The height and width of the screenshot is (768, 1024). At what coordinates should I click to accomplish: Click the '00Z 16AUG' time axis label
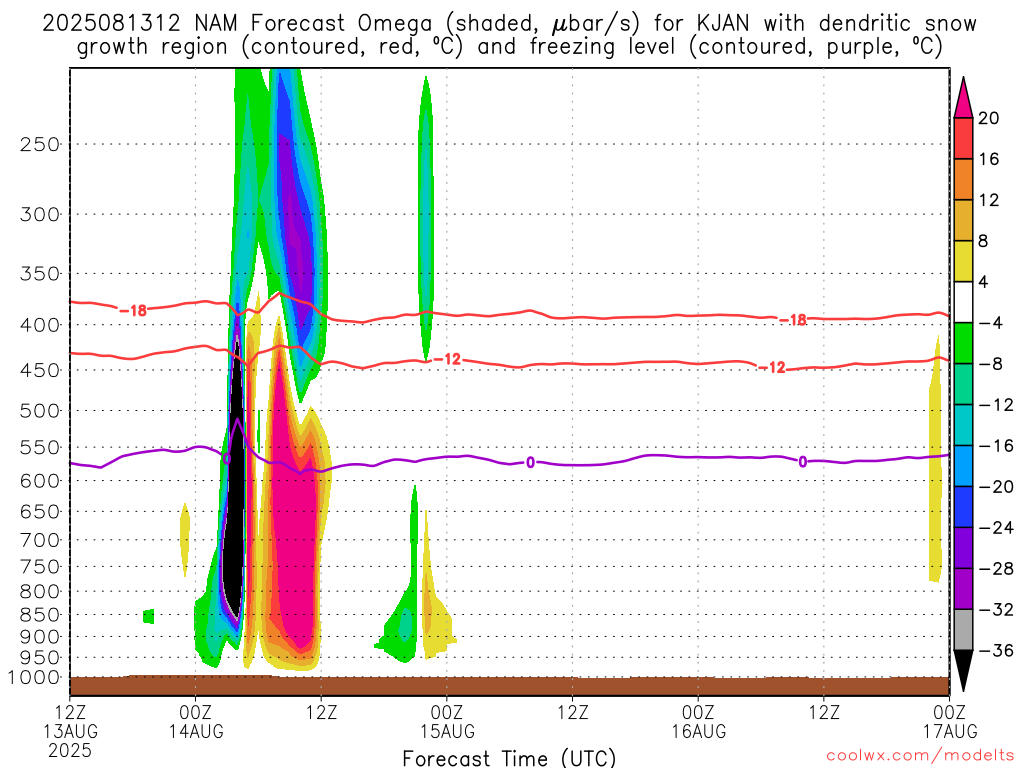pos(699,721)
